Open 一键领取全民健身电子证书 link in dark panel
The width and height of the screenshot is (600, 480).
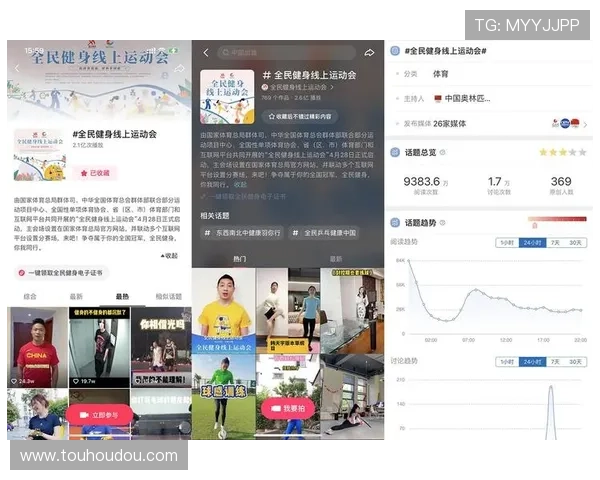pyautogui.click(x=244, y=196)
